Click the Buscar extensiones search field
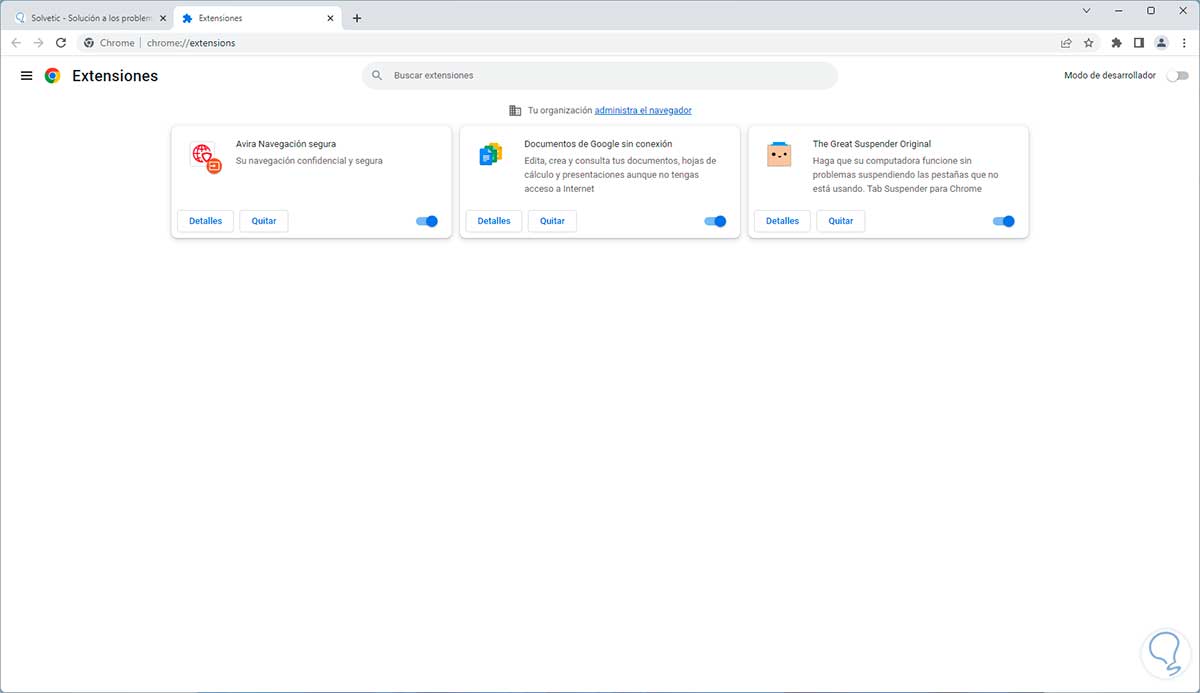The width and height of the screenshot is (1200, 693). coord(600,75)
